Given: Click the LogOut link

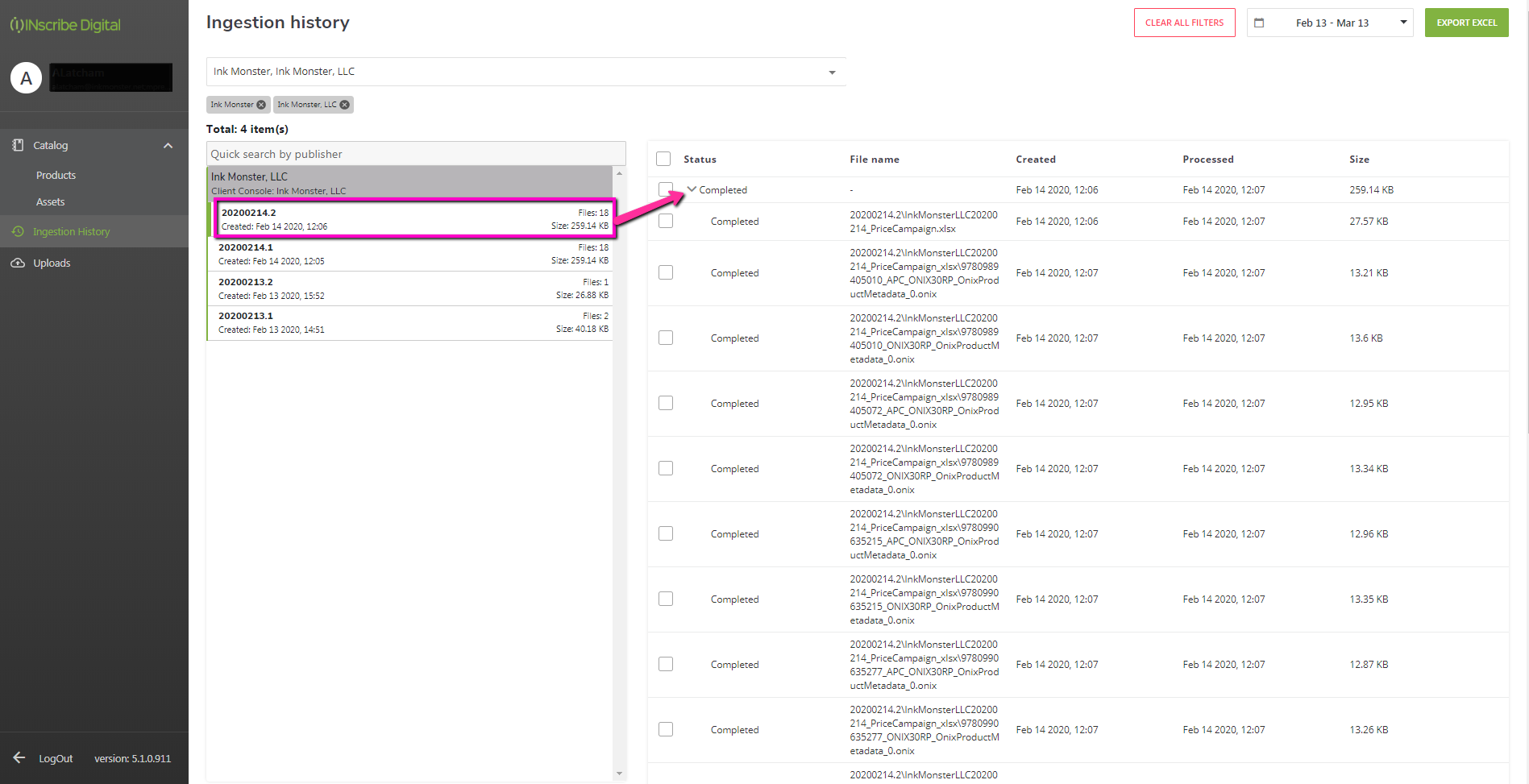Looking at the screenshot, I should point(56,758).
